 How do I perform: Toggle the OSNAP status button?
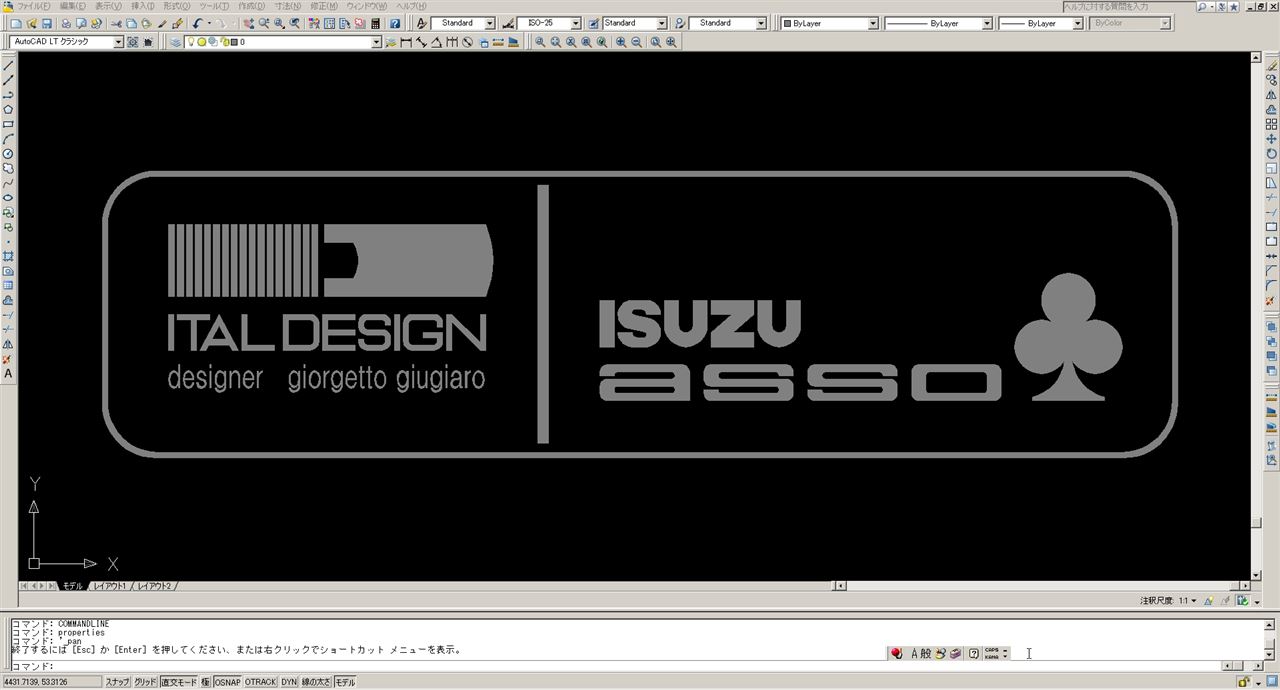tap(227, 682)
